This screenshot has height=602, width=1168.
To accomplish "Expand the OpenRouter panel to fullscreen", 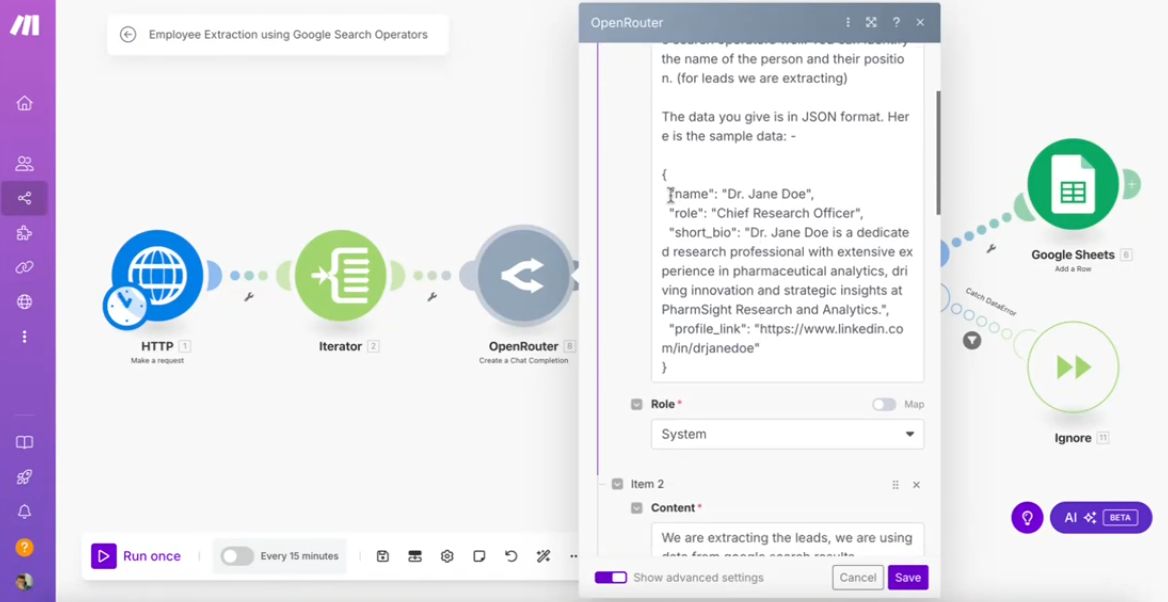I will coord(871,22).
